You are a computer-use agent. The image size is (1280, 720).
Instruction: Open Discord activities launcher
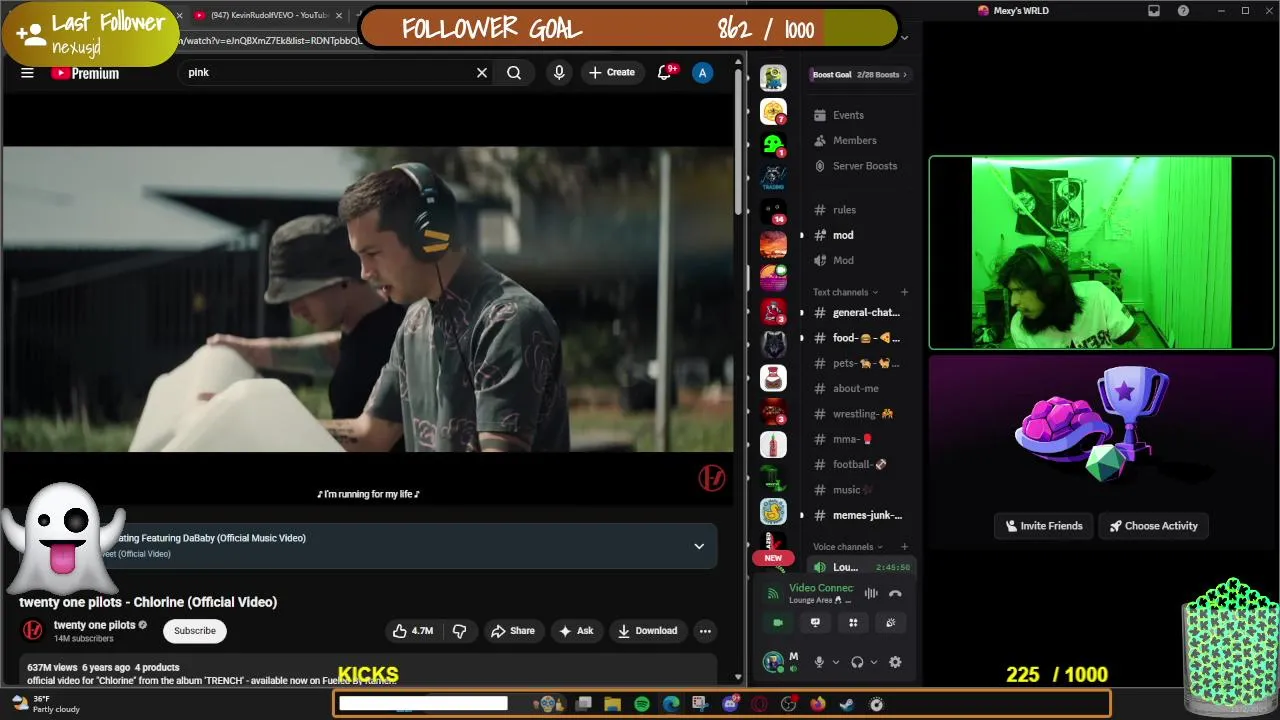tap(853, 622)
